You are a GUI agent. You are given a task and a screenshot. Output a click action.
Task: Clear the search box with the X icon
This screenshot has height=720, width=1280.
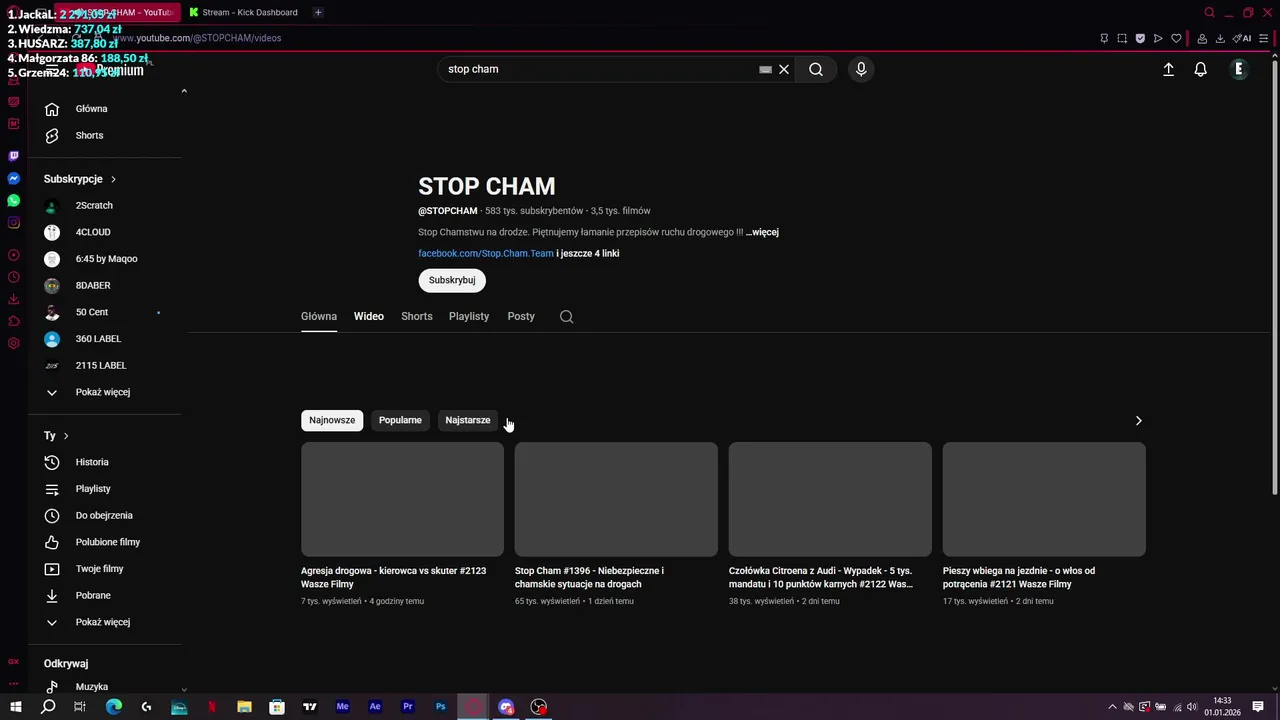784,69
